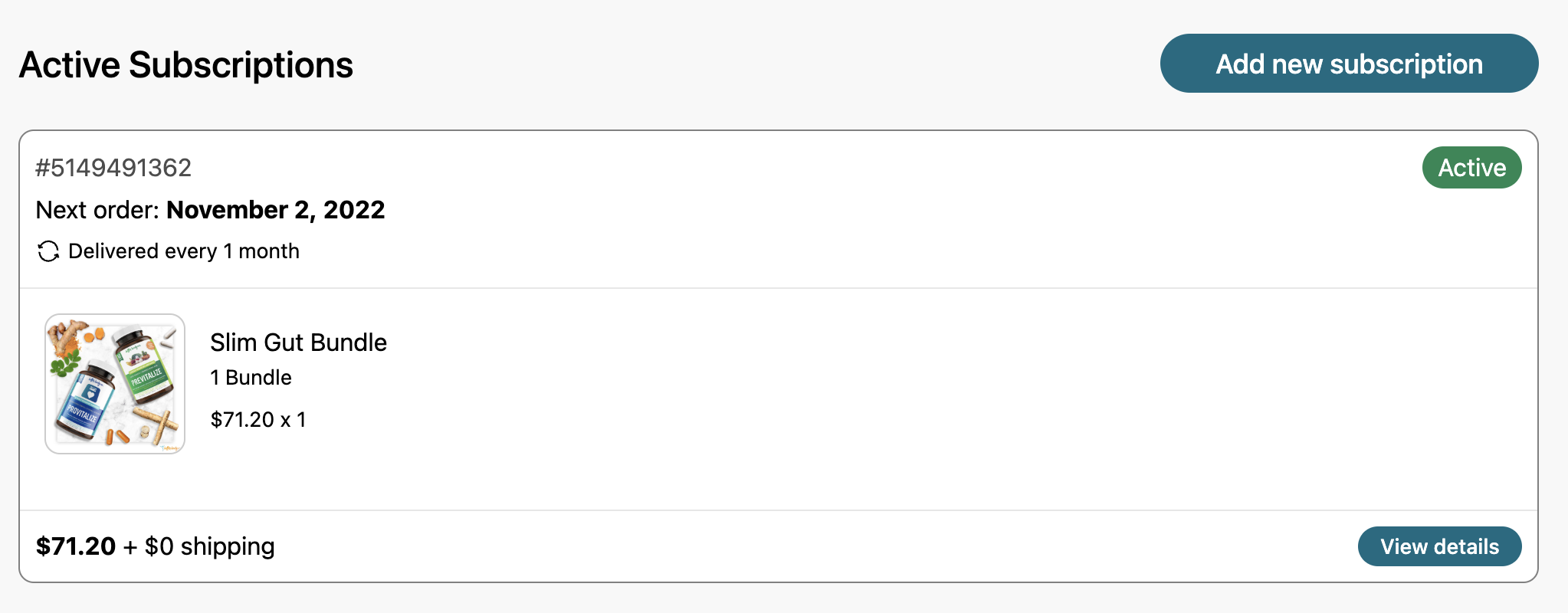This screenshot has height=613, width=1568.
Task: Click the plus sign before $0 shipping
Action: pyautogui.click(x=130, y=547)
